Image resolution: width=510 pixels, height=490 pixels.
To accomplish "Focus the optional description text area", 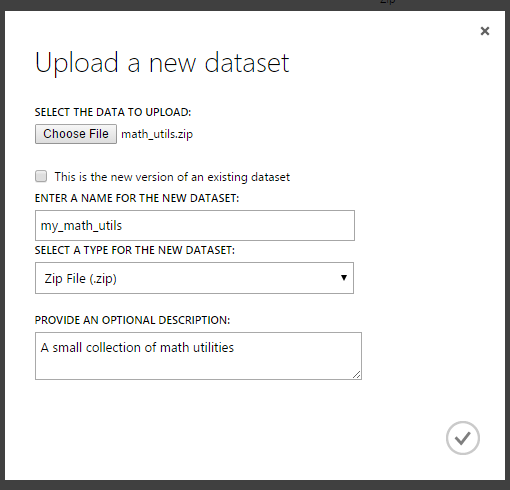I will 198,356.
